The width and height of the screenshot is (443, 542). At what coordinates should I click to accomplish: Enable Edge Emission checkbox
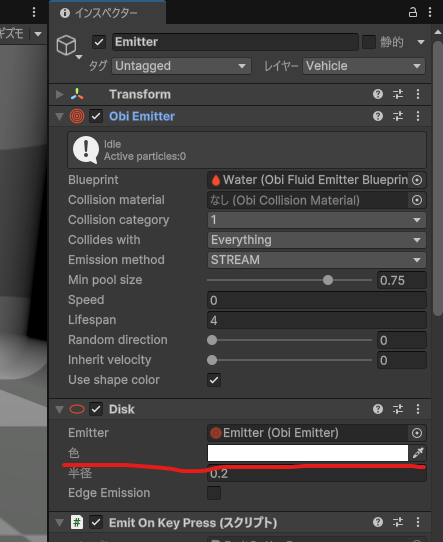(x=214, y=493)
